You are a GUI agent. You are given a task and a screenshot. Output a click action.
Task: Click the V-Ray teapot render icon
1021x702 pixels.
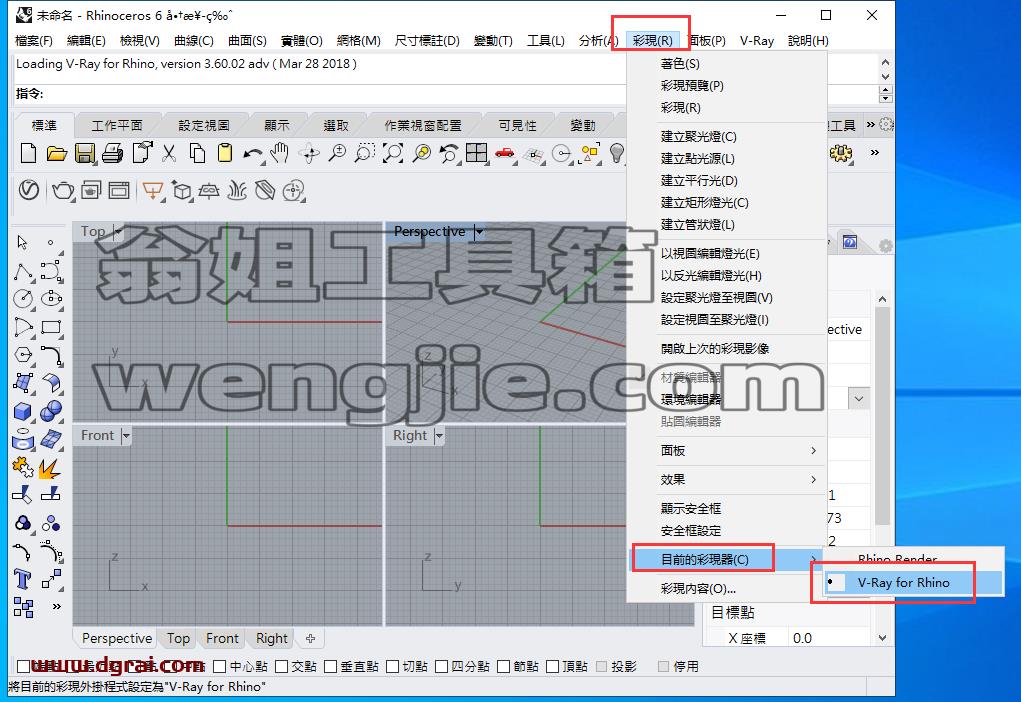point(63,190)
